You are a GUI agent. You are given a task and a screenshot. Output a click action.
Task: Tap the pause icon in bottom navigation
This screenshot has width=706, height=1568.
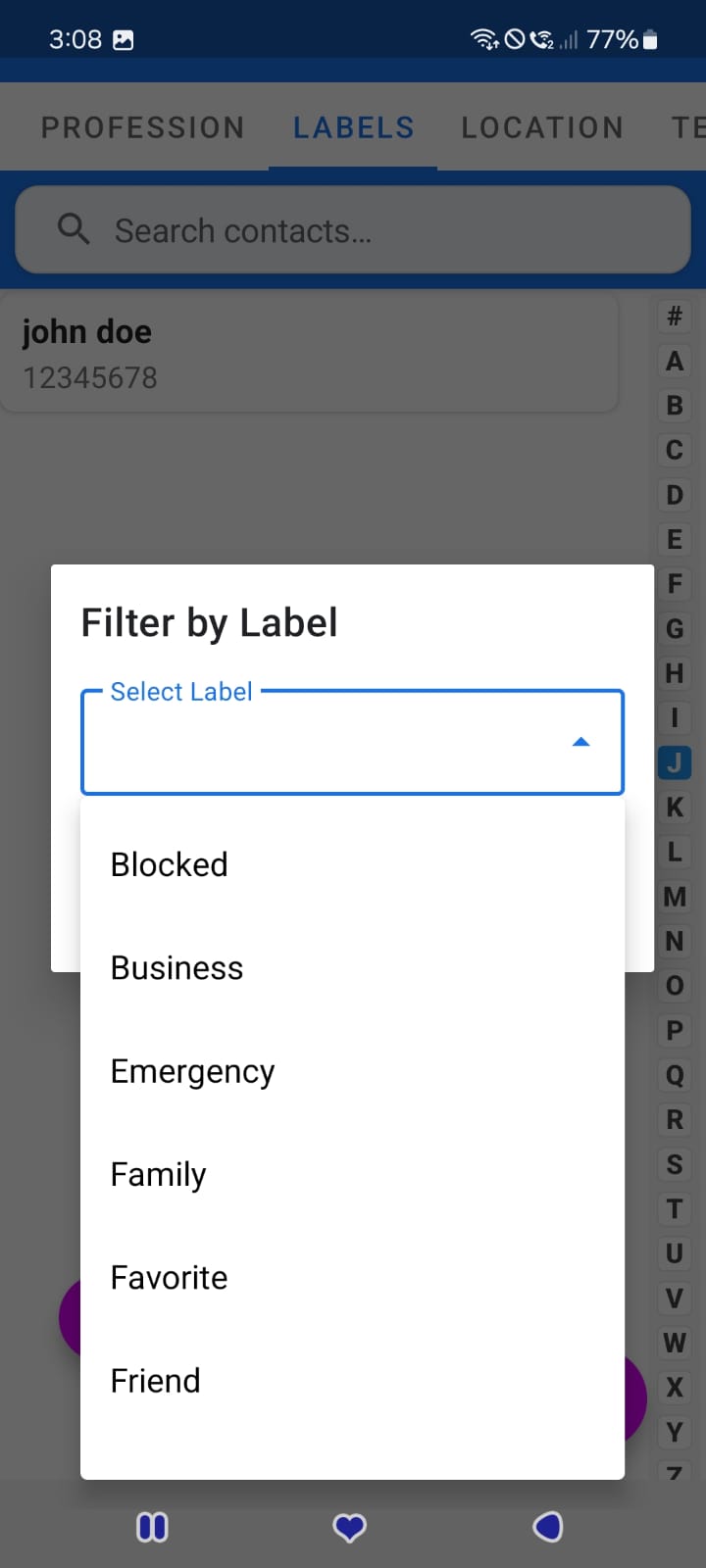(152, 1526)
